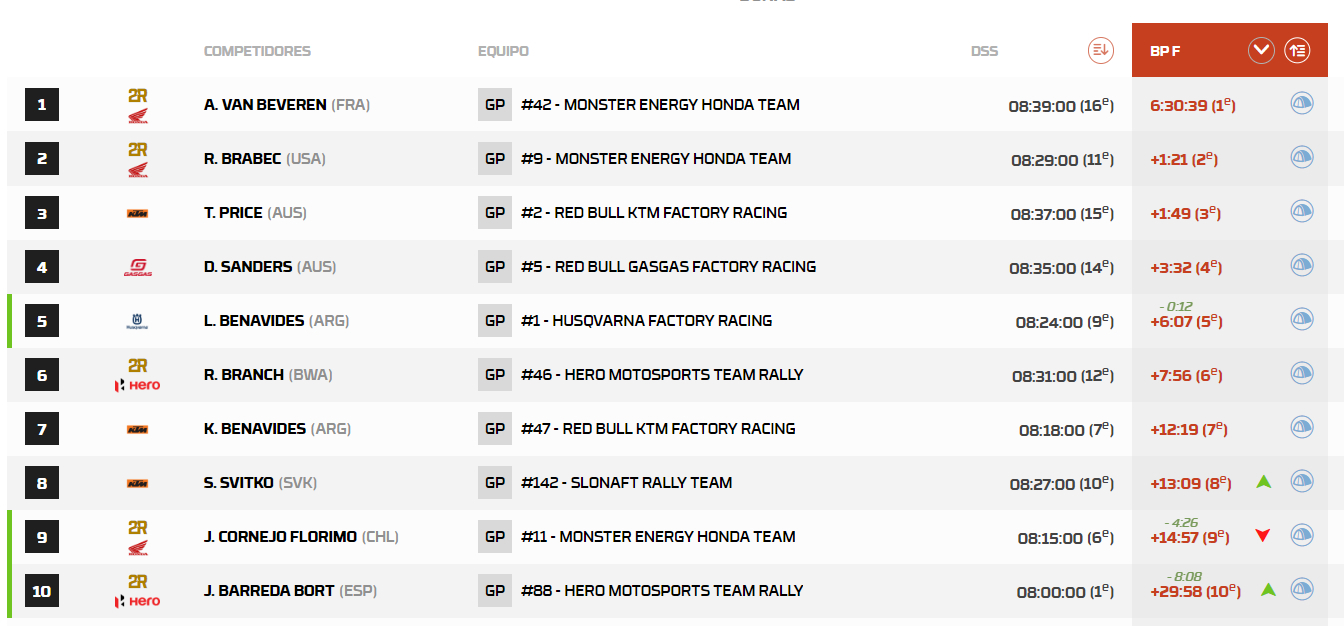Sort the table by the DSS column
This screenshot has height=626, width=1344.
point(1100,50)
